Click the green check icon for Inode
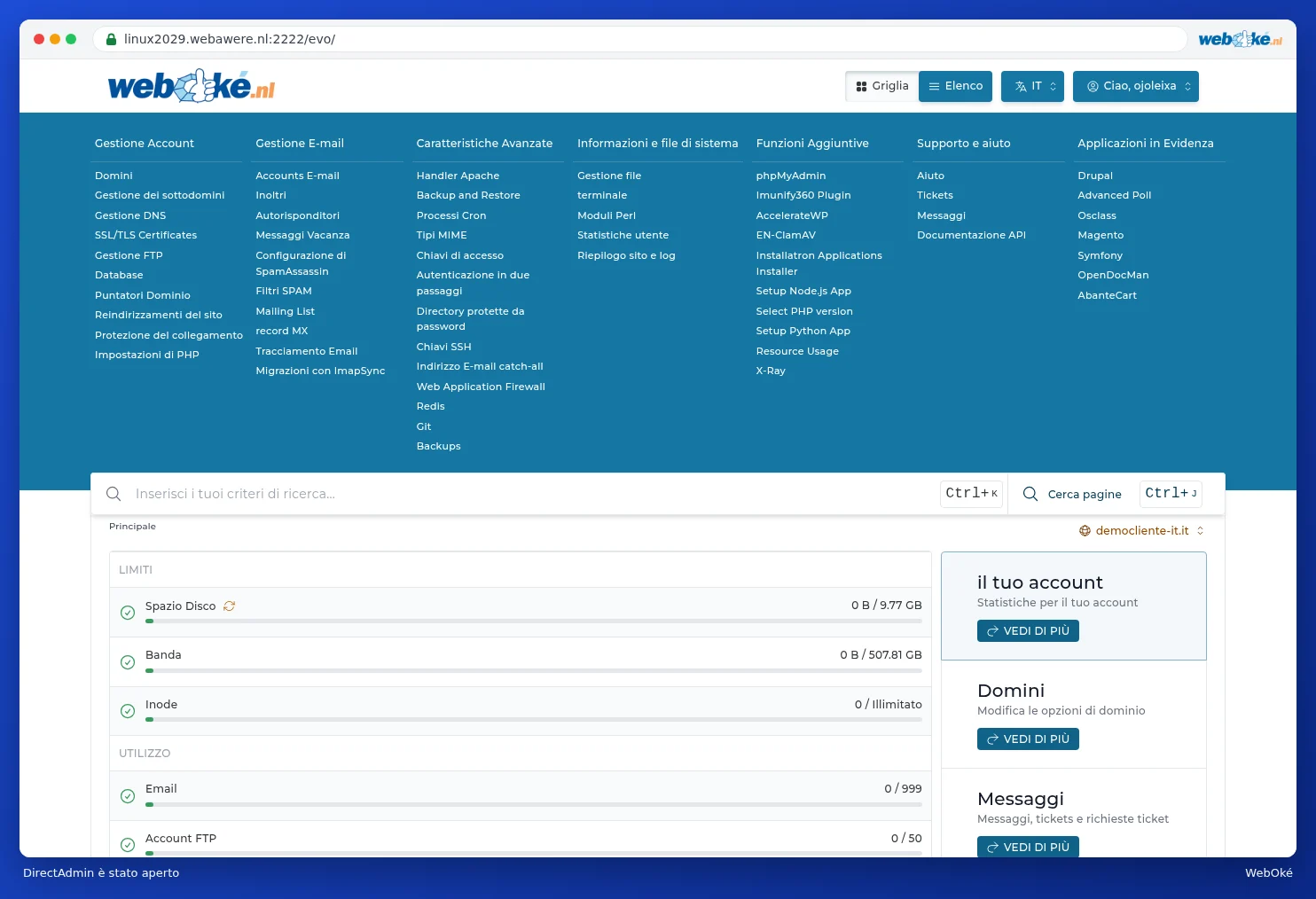This screenshot has width=1316, height=899. [128, 711]
